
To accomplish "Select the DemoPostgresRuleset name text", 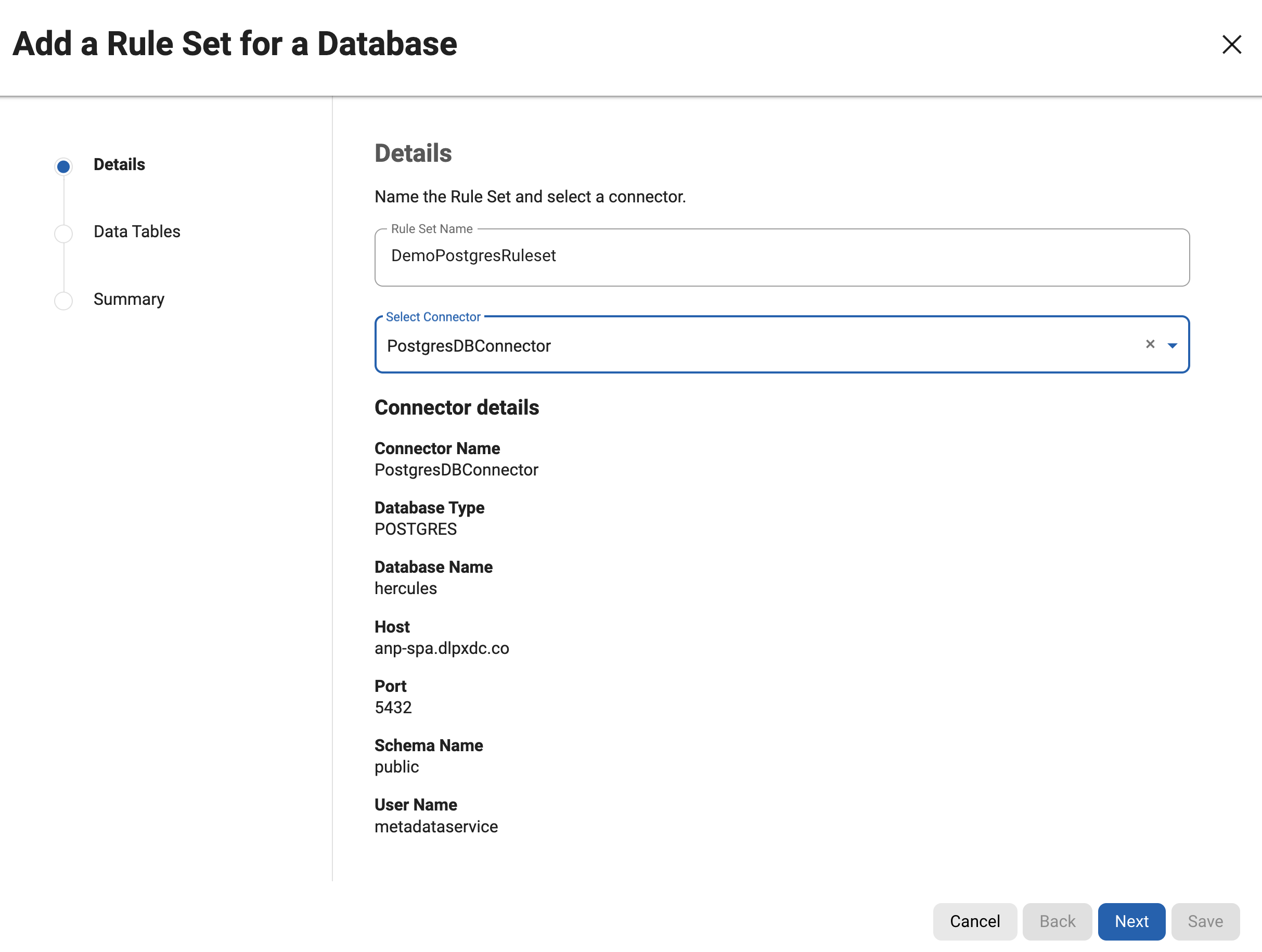I will (473, 255).
